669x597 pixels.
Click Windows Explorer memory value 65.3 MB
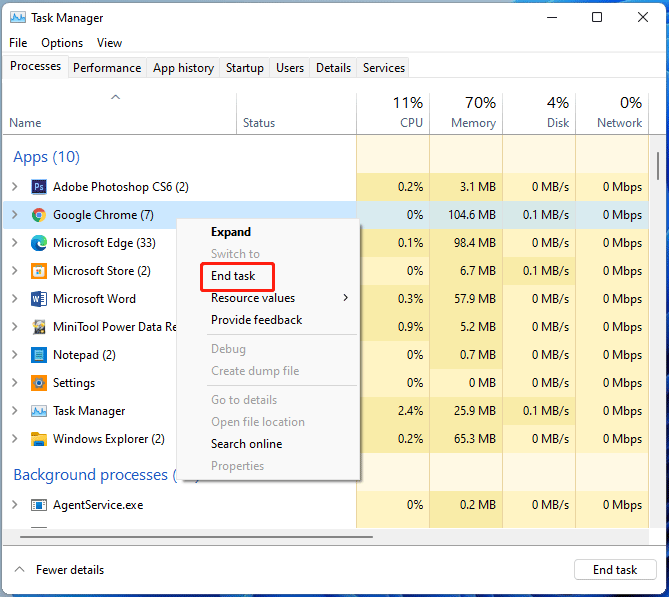(x=475, y=439)
